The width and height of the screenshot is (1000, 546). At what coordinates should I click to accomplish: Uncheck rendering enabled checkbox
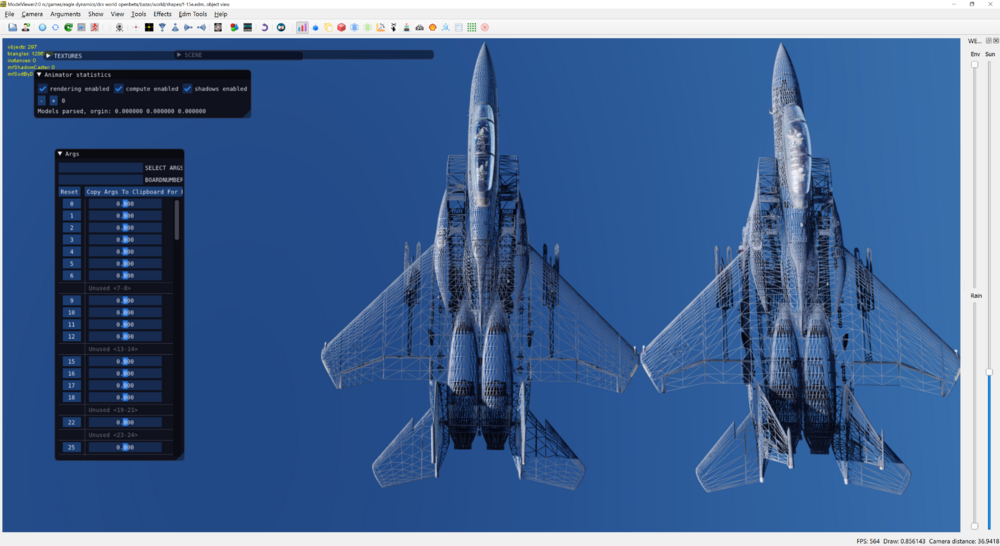coord(43,89)
